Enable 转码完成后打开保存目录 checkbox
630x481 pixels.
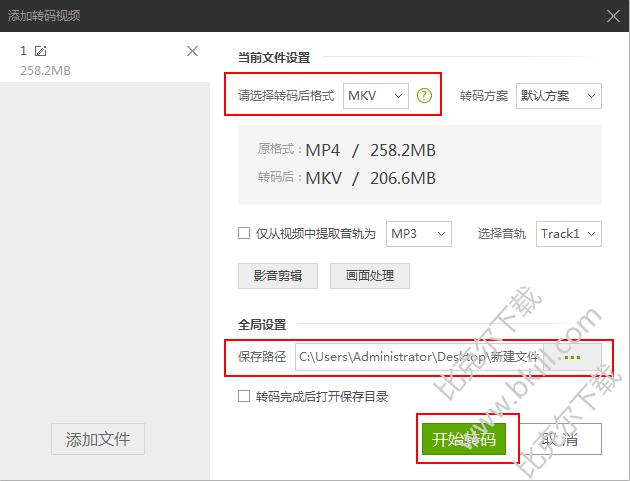pos(244,396)
